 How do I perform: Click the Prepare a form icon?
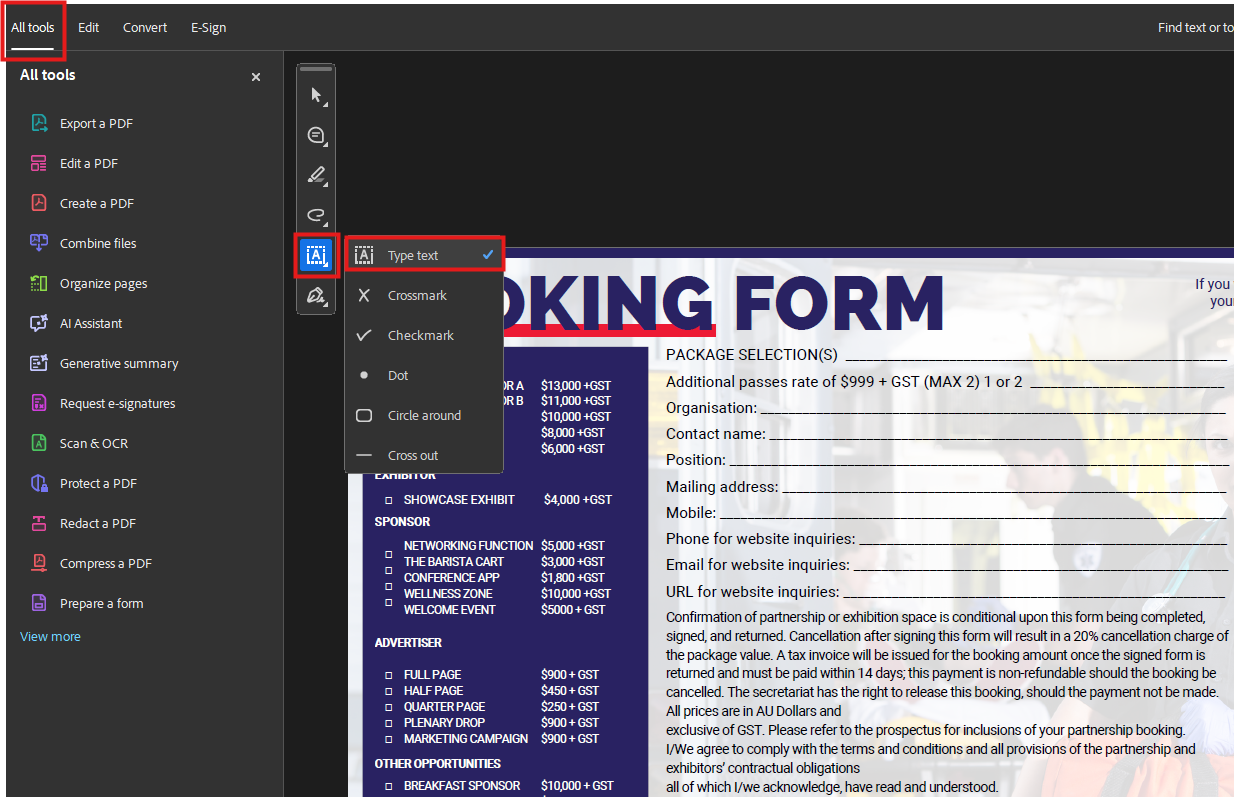point(39,603)
